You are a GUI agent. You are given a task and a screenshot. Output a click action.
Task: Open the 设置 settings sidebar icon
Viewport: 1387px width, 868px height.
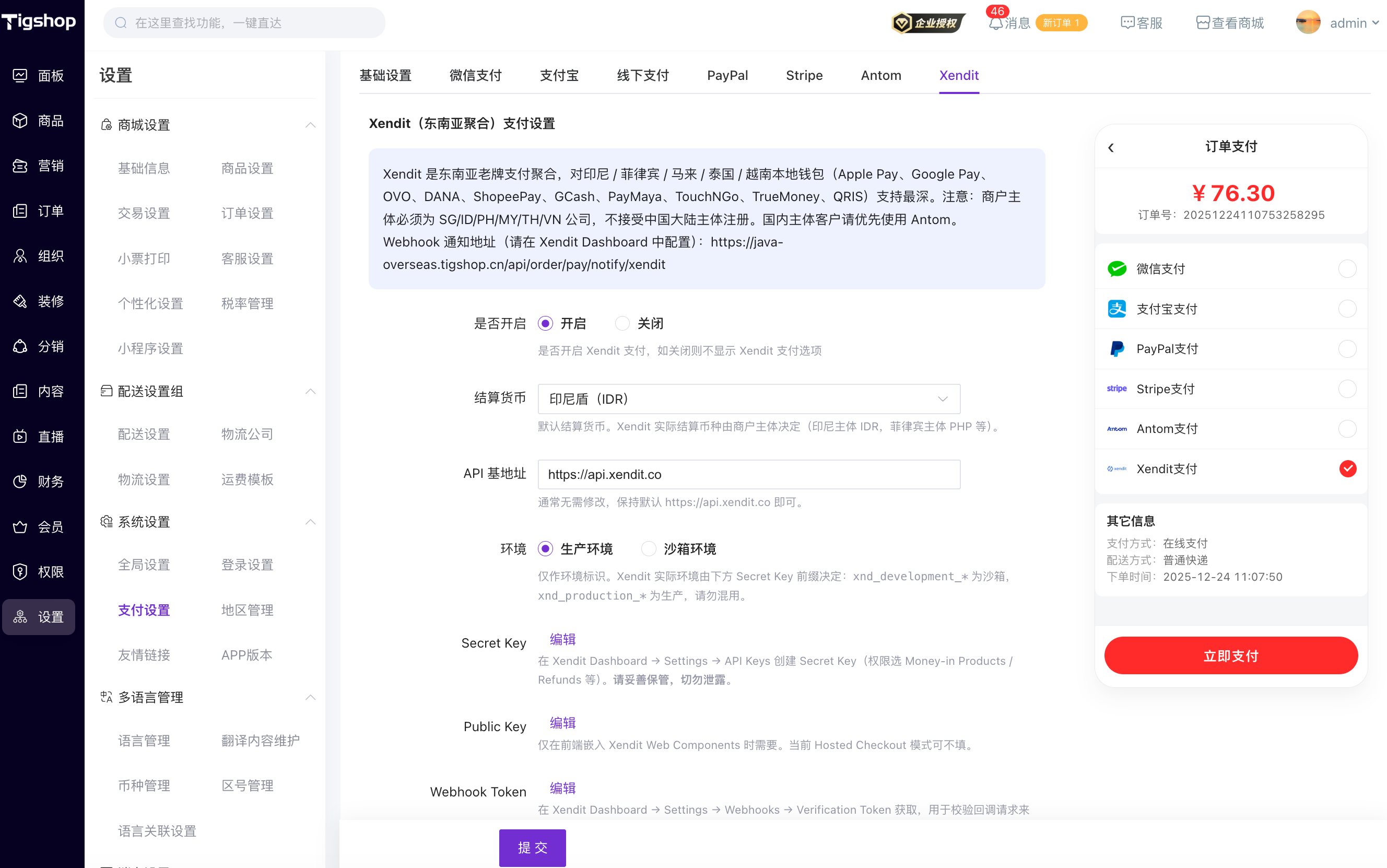coord(20,617)
